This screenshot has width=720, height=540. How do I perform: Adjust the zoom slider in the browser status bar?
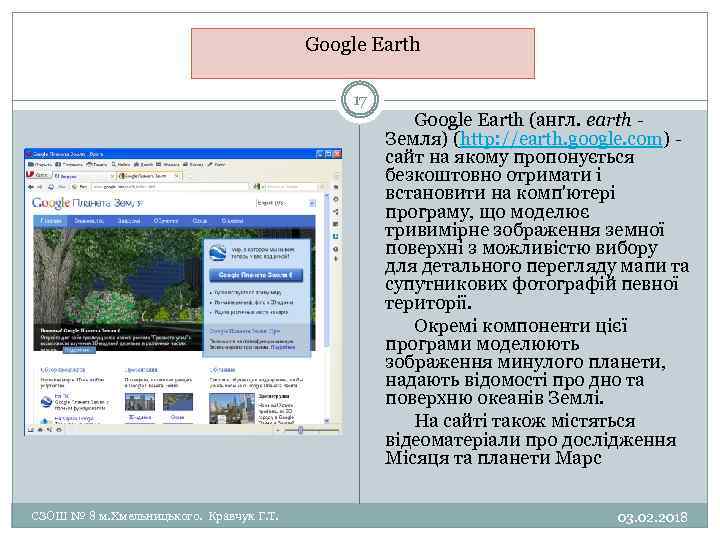click(x=301, y=430)
